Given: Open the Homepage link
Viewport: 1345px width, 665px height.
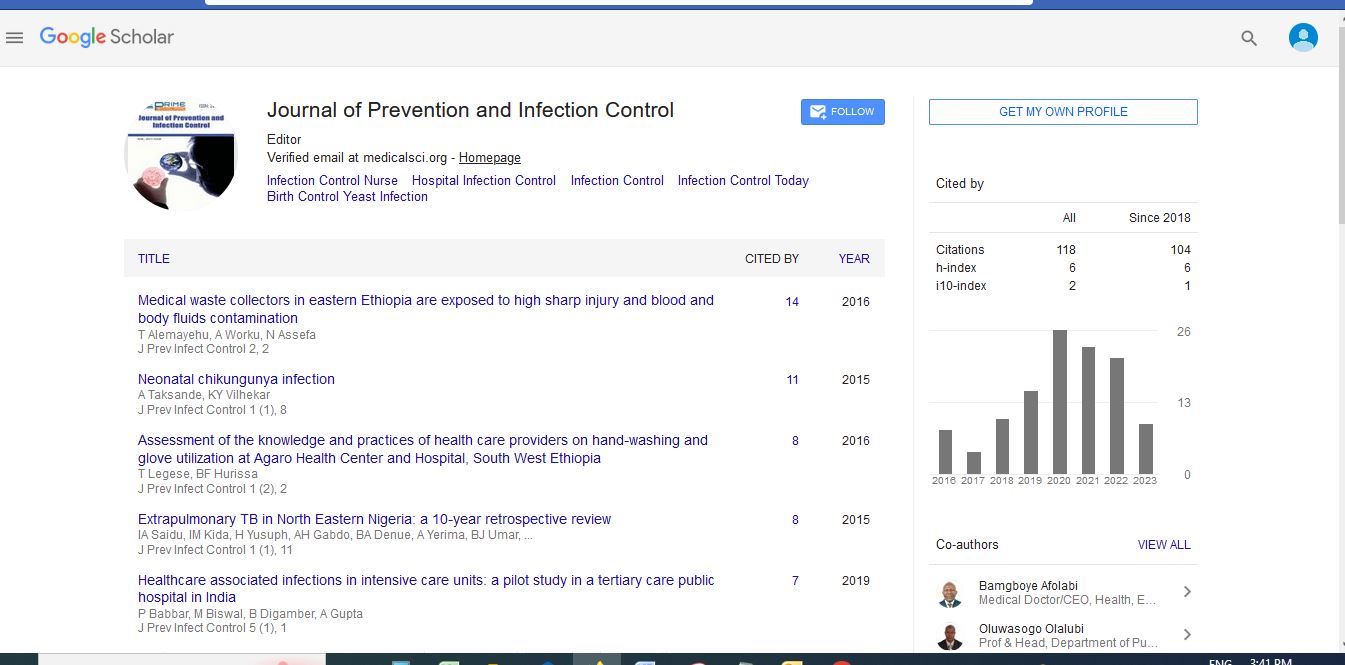Looking at the screenshot, I should [x=489, y=158].
